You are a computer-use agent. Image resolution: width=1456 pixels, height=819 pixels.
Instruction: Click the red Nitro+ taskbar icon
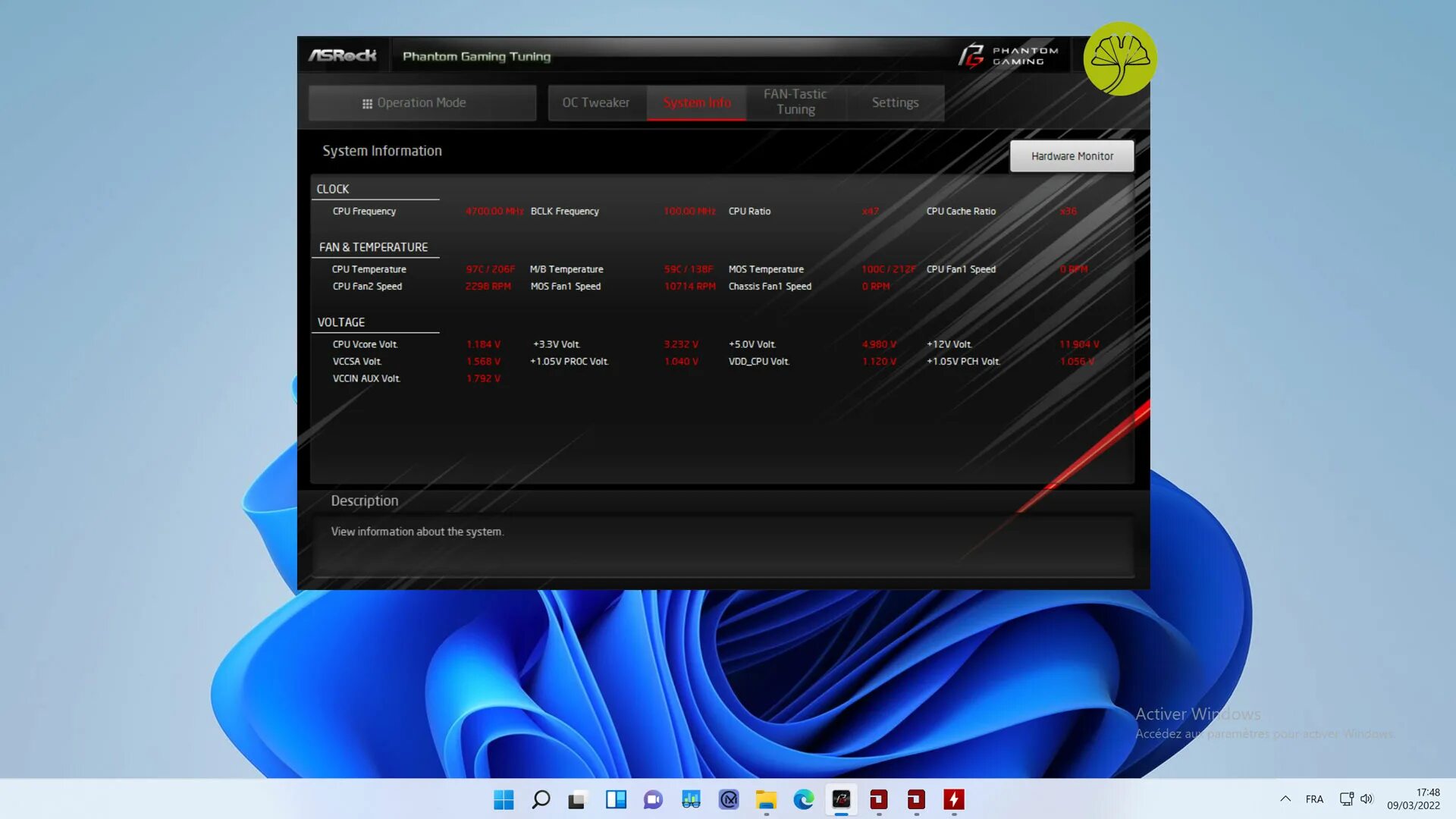[x=954, y=799]
